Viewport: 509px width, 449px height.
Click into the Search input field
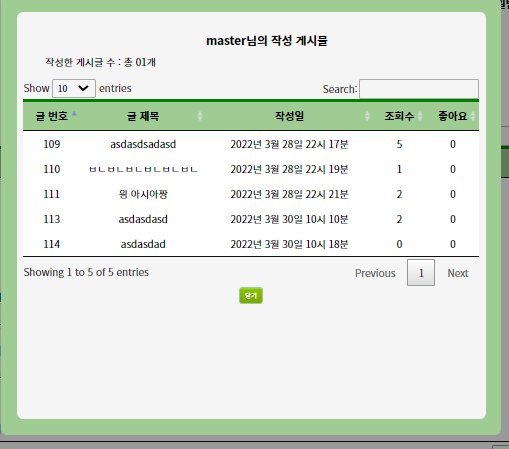[x=419, y=89]
